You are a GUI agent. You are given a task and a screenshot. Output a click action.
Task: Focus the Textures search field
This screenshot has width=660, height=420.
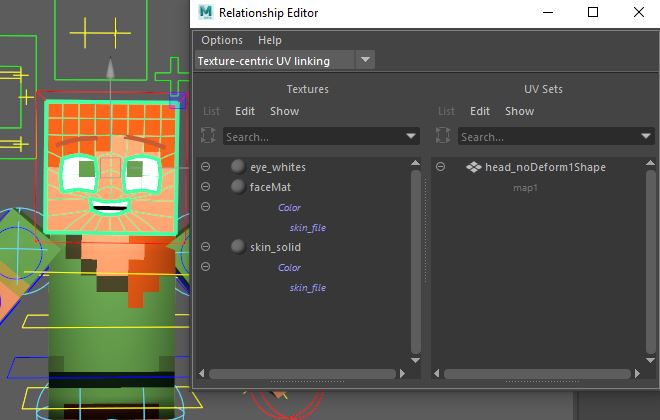click(x=314, y=137)
